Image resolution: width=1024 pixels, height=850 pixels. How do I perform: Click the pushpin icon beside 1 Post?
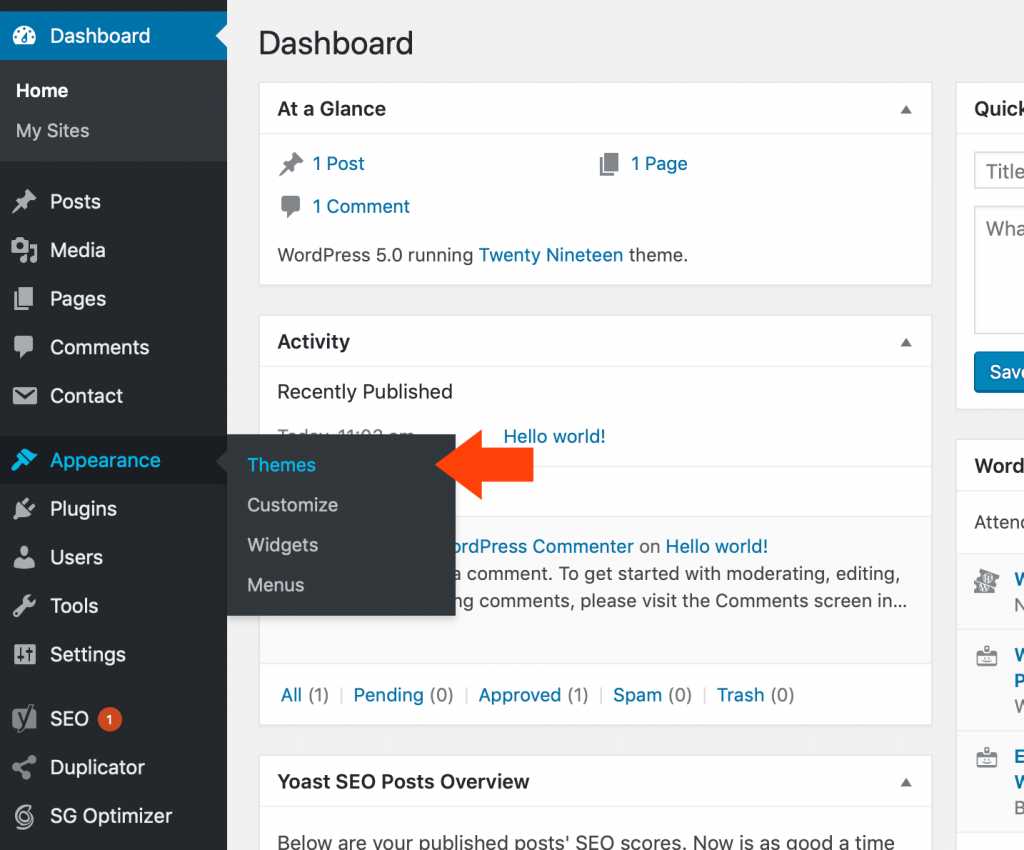(x=291, y=164)
